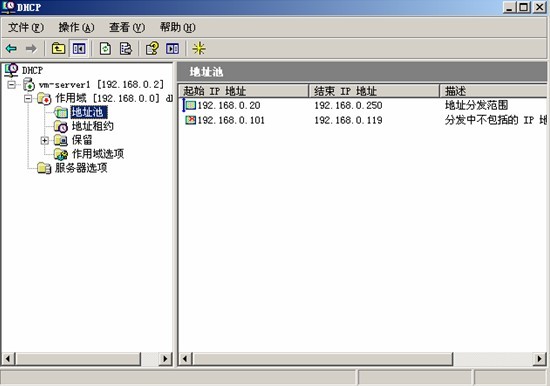Click the Up one level folder icon
This screenshot has height=386, width=550.
[58, 48]
